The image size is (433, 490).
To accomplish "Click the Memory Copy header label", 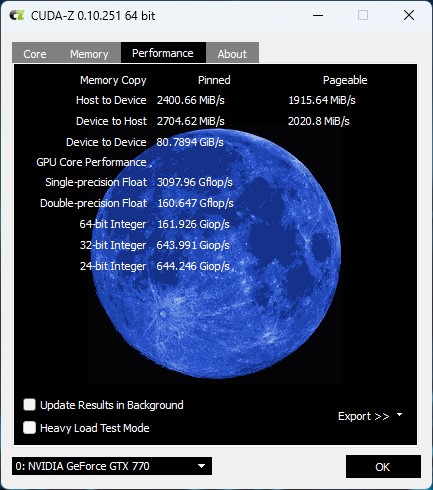I will 113,80.
